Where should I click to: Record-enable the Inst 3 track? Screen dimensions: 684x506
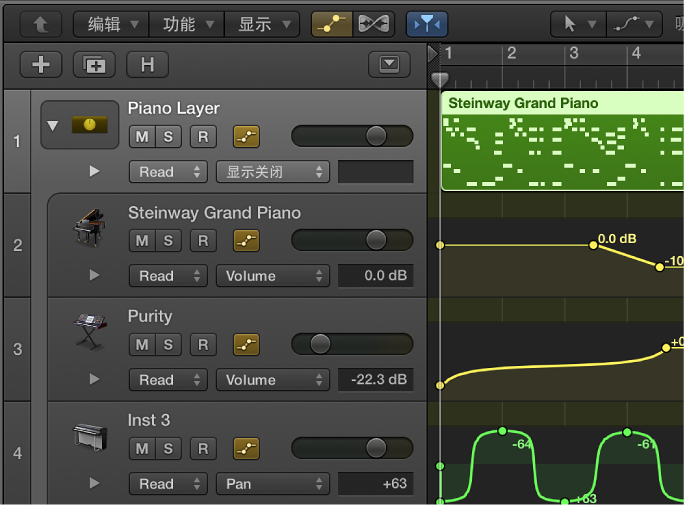[203, 448]
